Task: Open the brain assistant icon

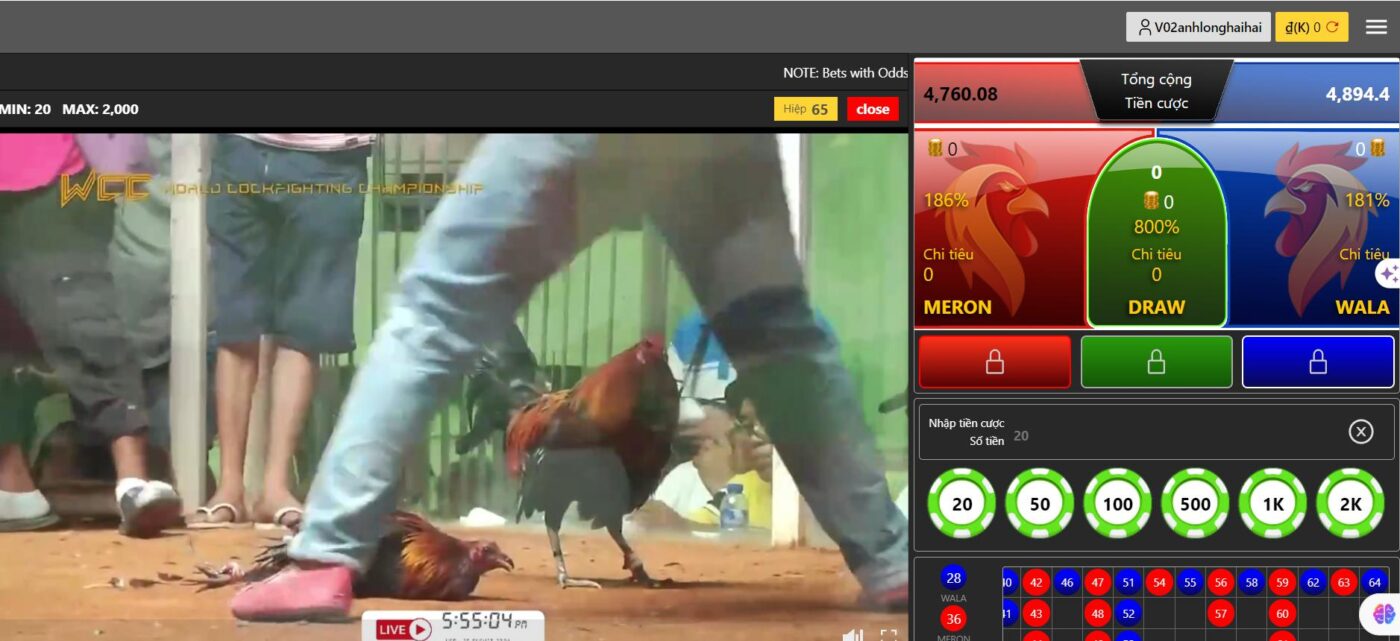Action: 1382,613
